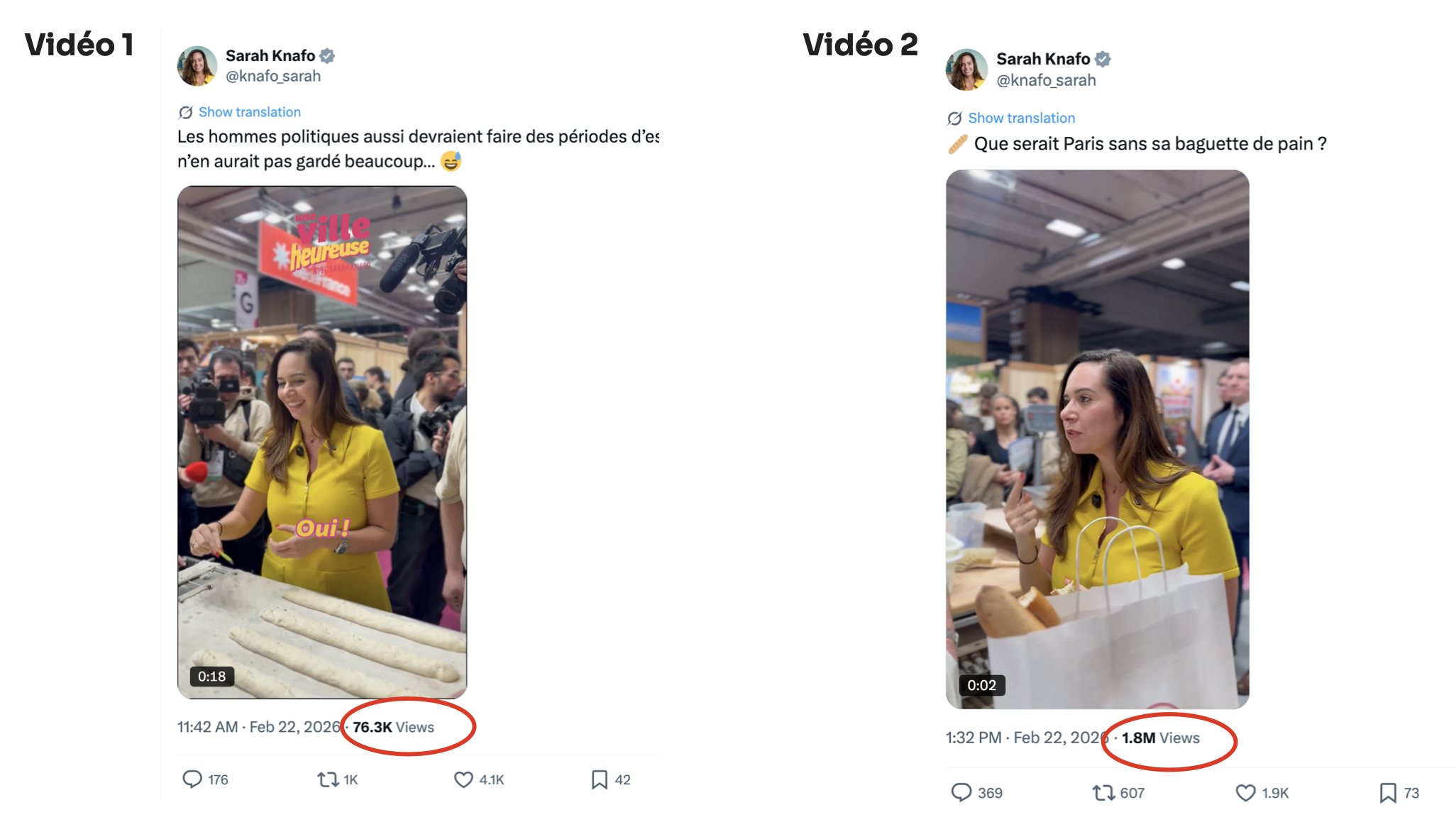Click the 1.8M Views count
1456x817 pixels.
[1160, 738]
